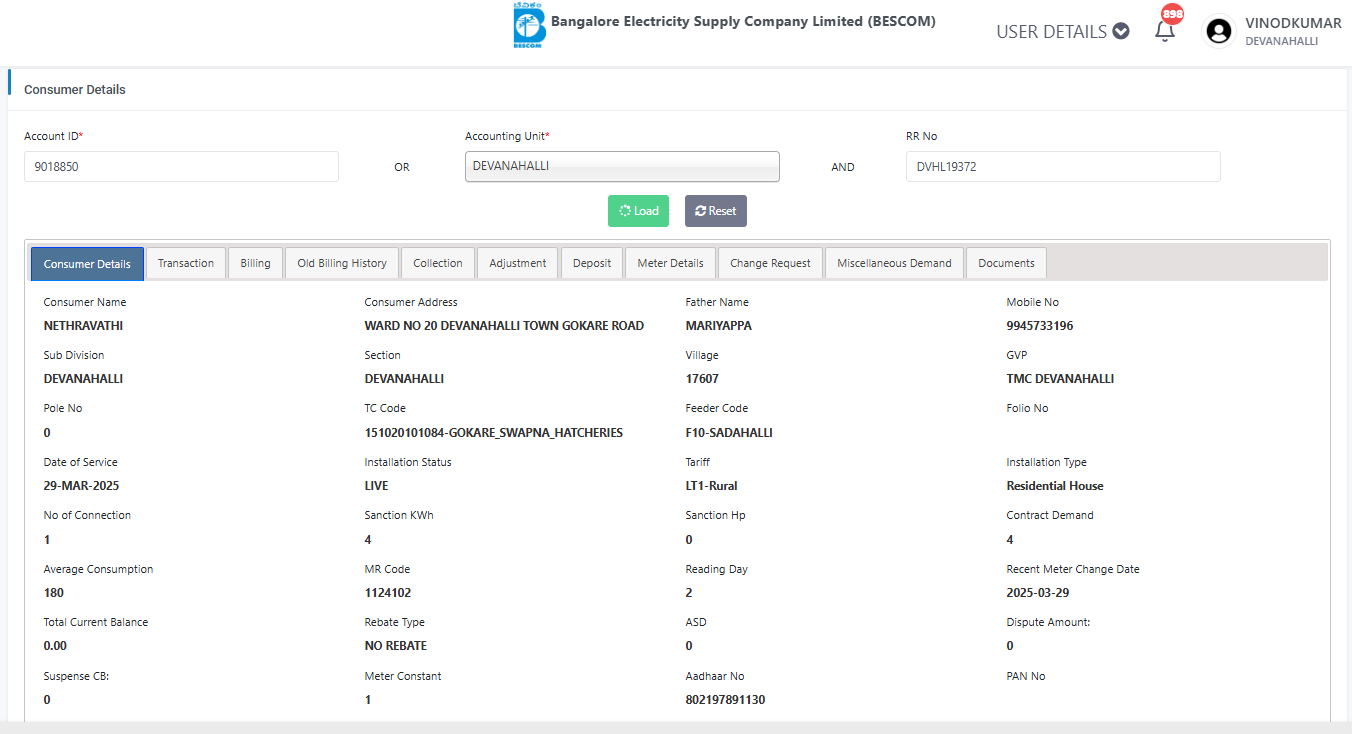The height and width of the screenshot is (734, 1352).
Task: Click village value 17607
Action: click(702, 379)
